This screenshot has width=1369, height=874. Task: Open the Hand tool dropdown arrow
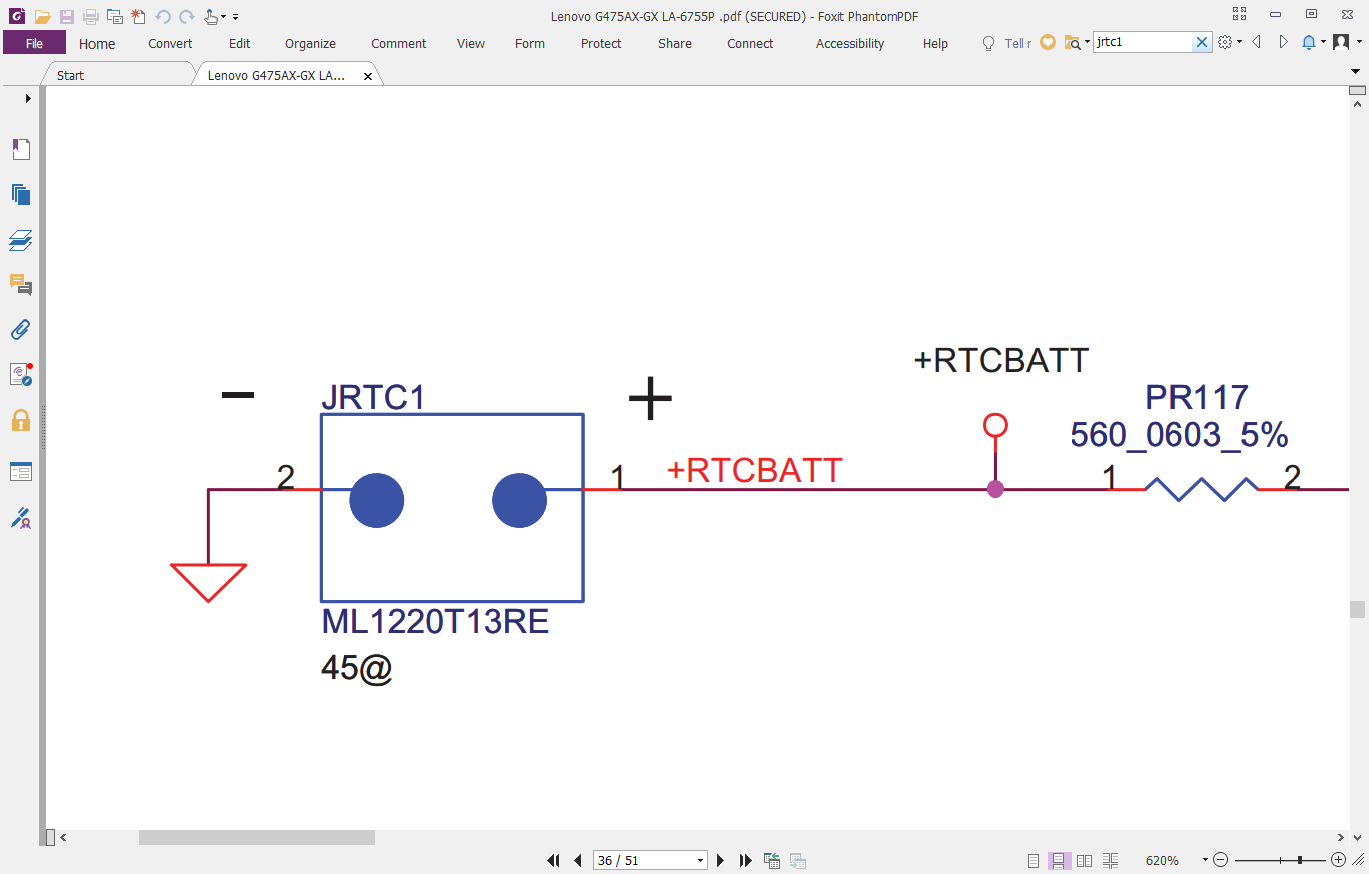[223, 17]
